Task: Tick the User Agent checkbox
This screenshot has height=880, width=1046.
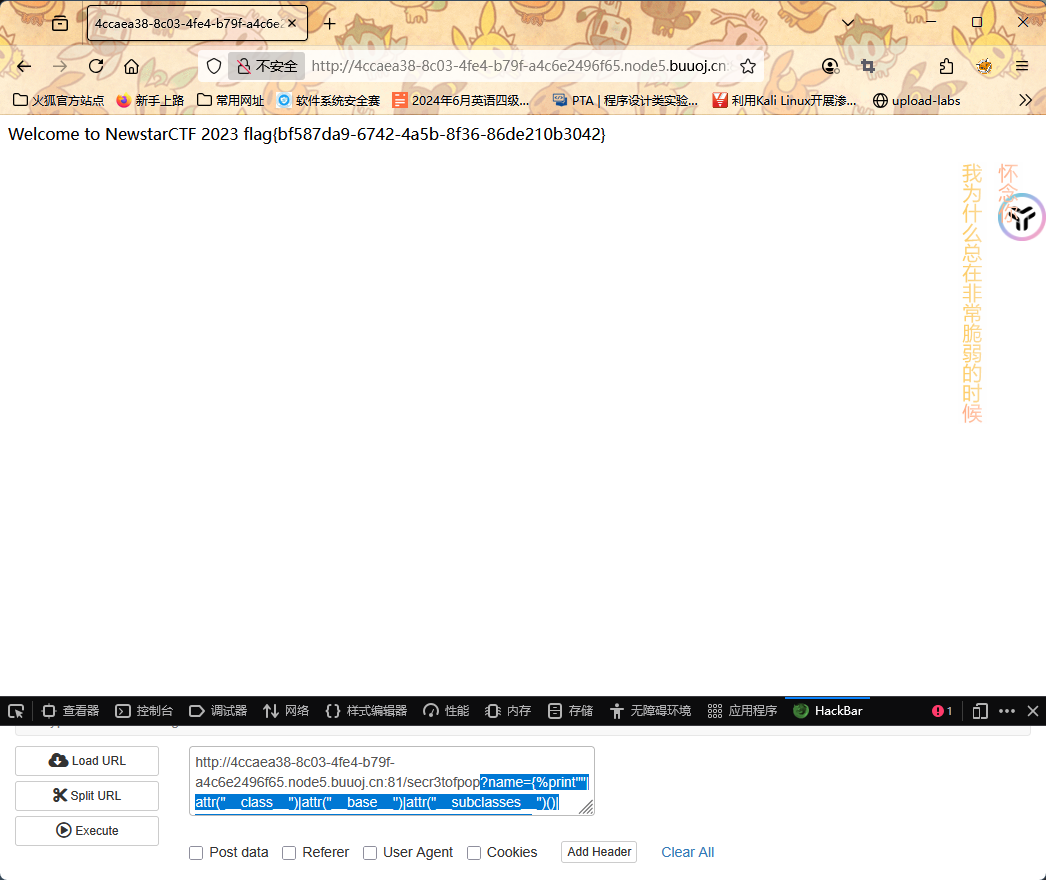Action: [370, 853]
